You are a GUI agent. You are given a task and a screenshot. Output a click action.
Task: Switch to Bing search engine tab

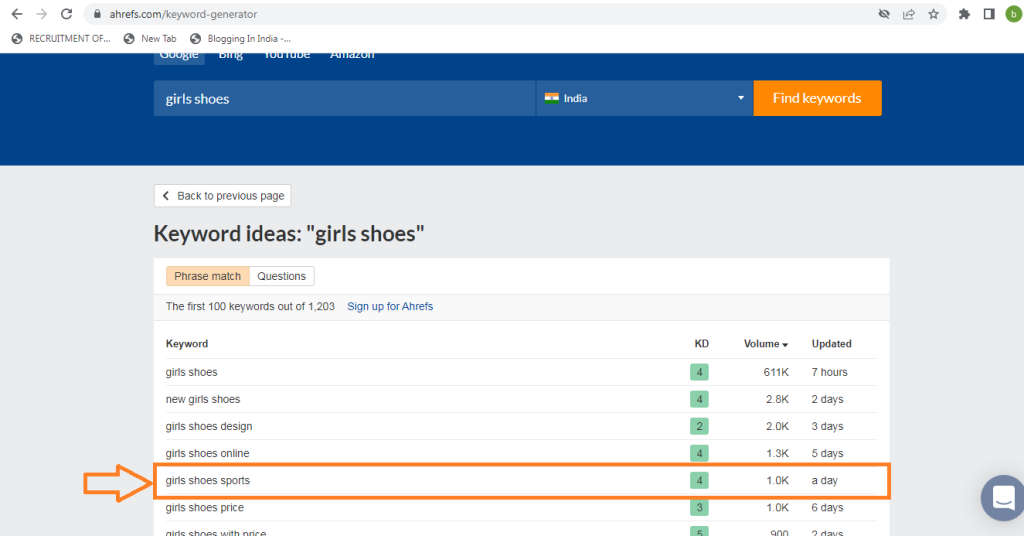tap(231, 55)
